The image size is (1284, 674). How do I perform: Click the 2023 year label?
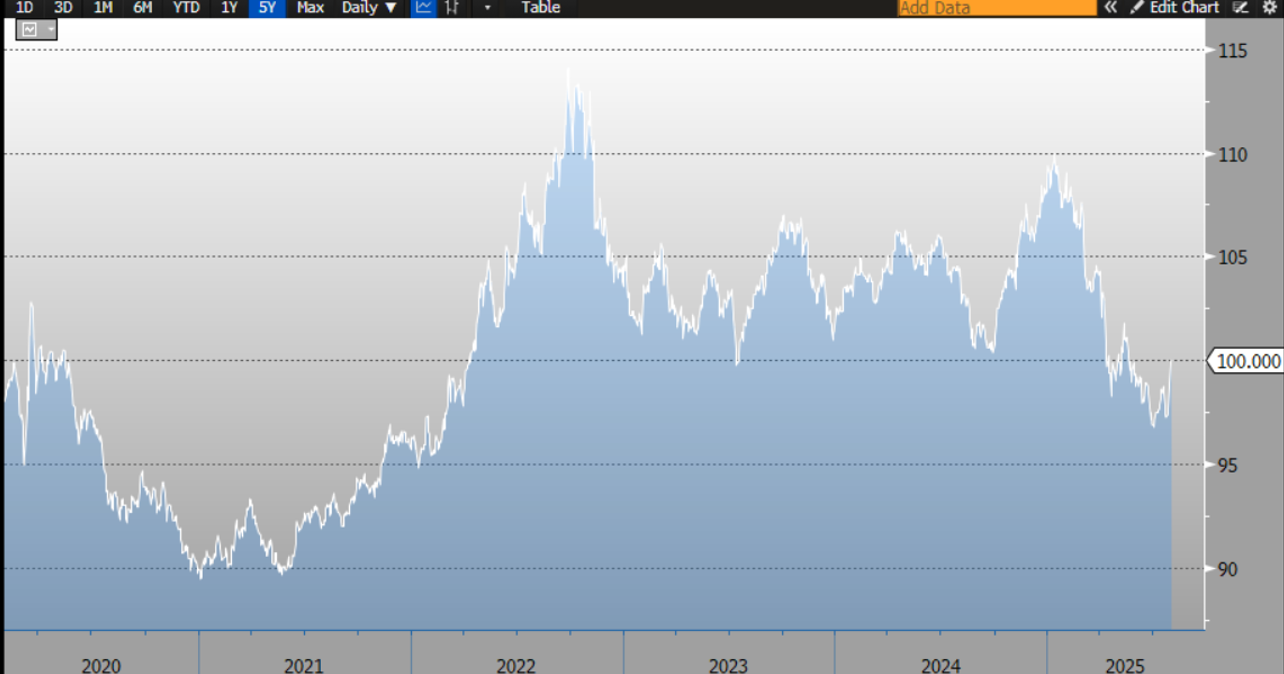click(x=728, y=665)
